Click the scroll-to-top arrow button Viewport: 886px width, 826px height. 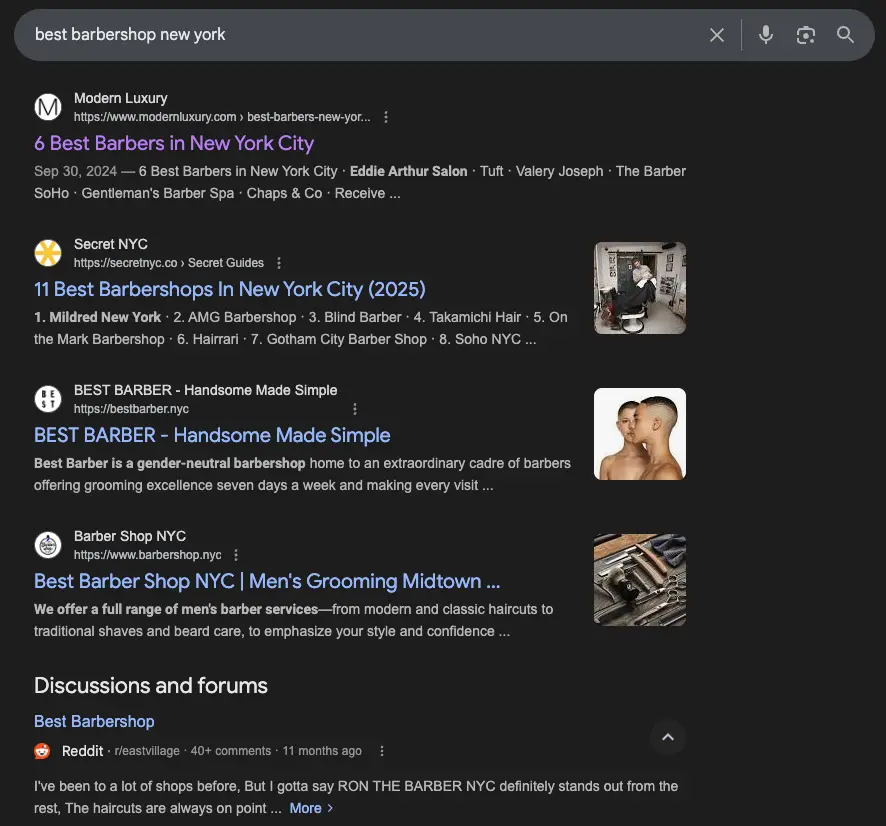pos(668,737)
